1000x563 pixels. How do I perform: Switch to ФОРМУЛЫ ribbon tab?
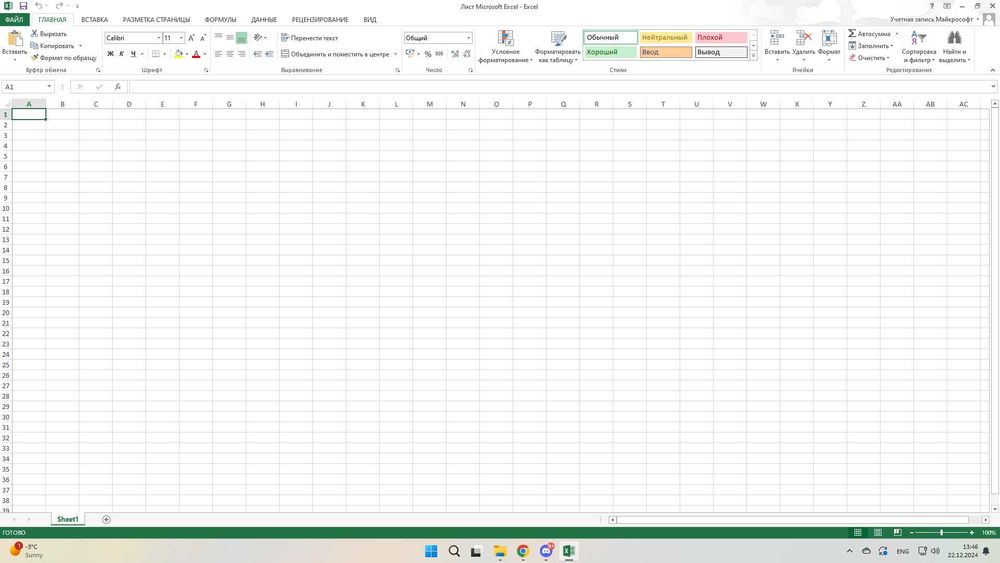click(220, 20)
